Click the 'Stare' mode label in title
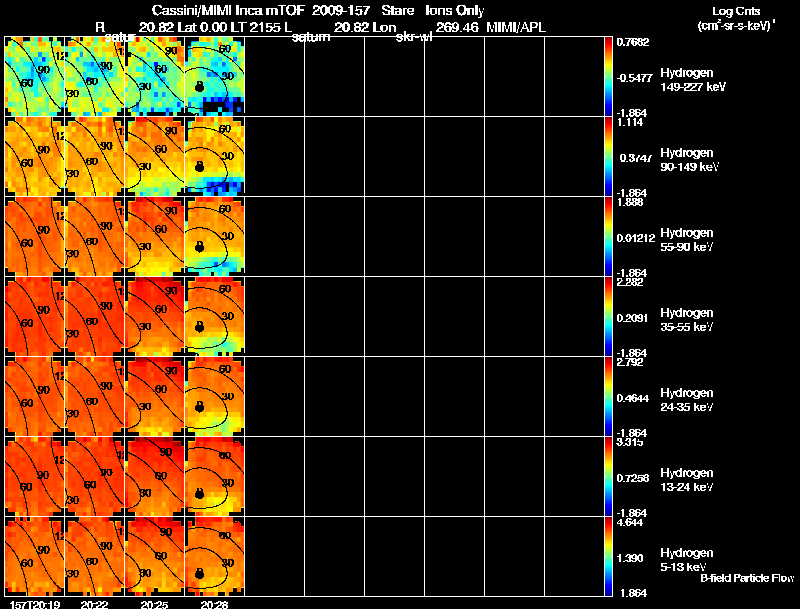The image size is (800, 609). click(397, 10)
